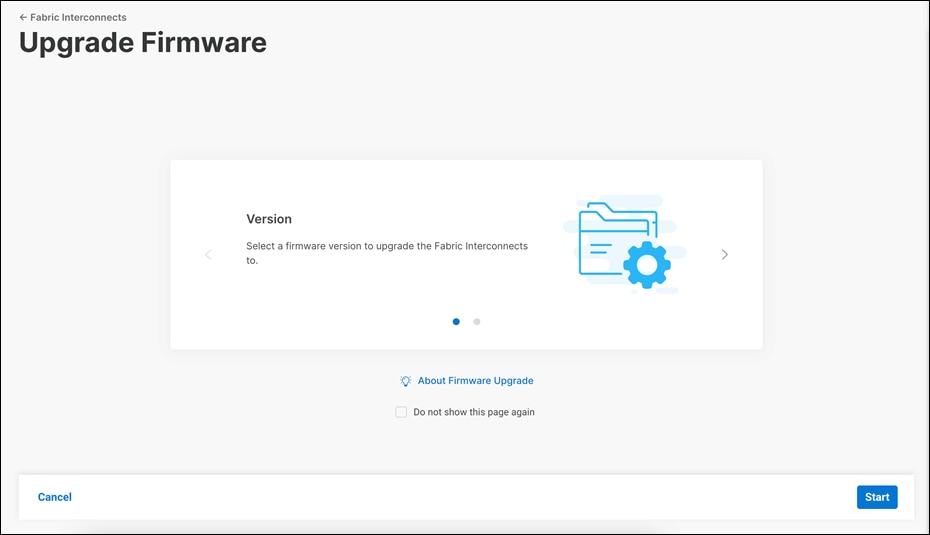Advance carousel with the right chevron
Image resolution: width=930 pixels, height=535 pixels.
tap(724, 254)
